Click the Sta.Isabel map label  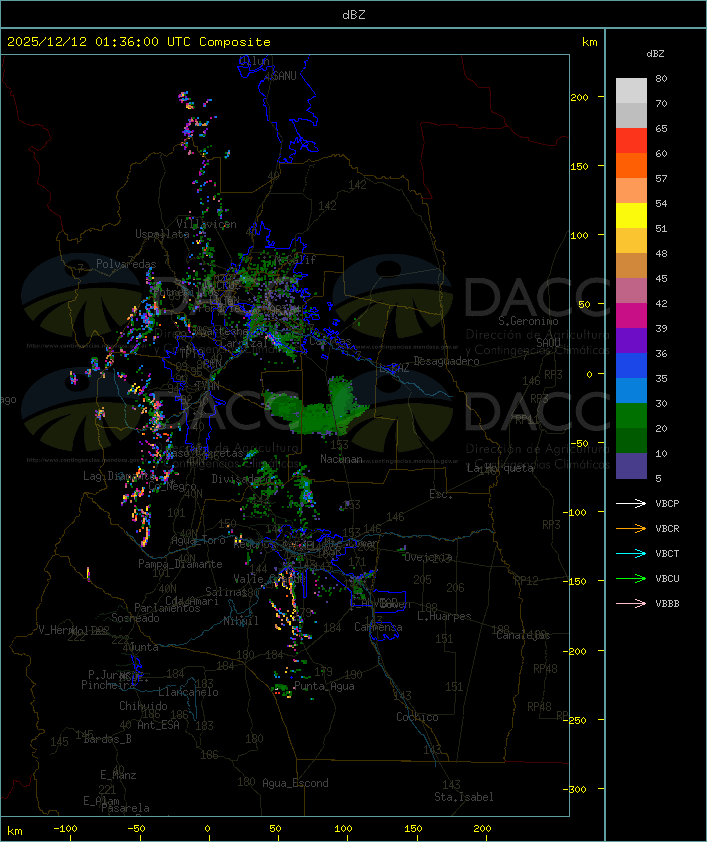464,797
